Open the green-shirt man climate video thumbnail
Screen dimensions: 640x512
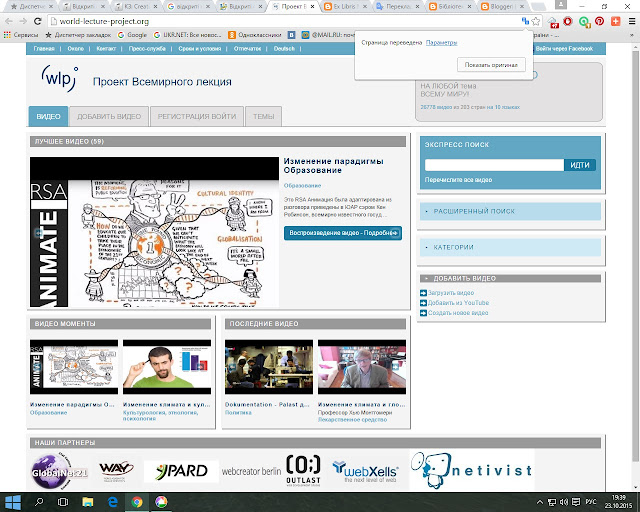point(167,367)
